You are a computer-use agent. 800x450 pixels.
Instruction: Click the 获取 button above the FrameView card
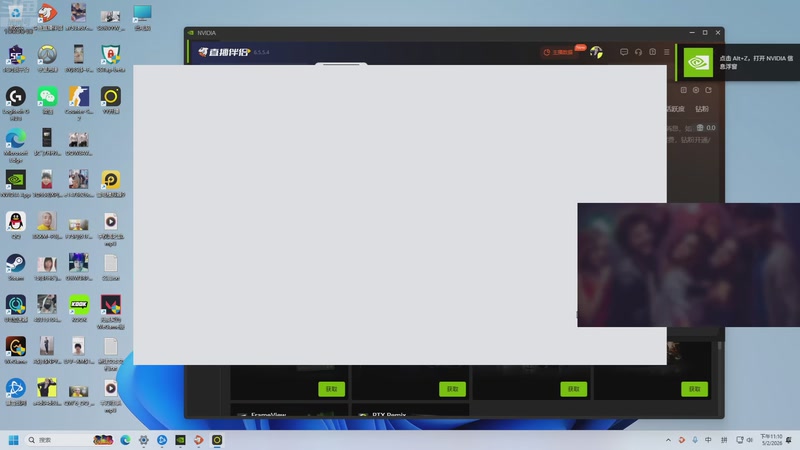(x=332, y=389)
